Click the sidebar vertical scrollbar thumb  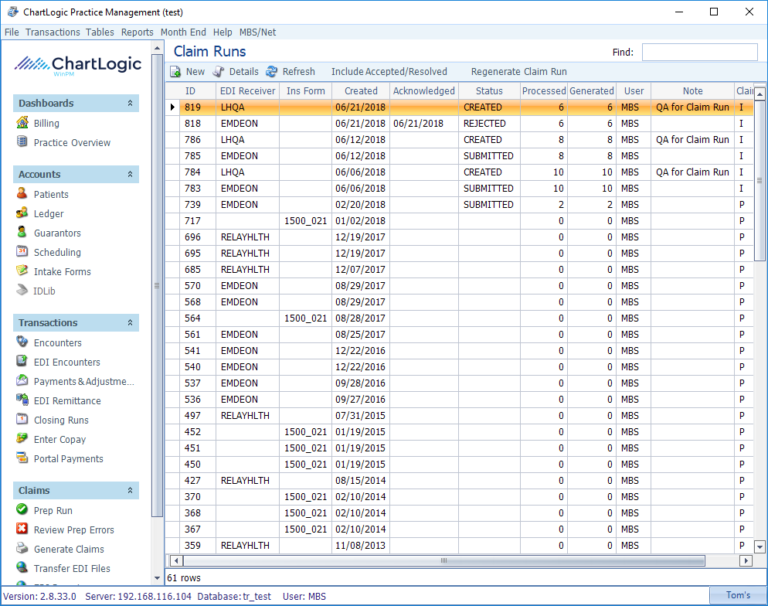point(157,286)
